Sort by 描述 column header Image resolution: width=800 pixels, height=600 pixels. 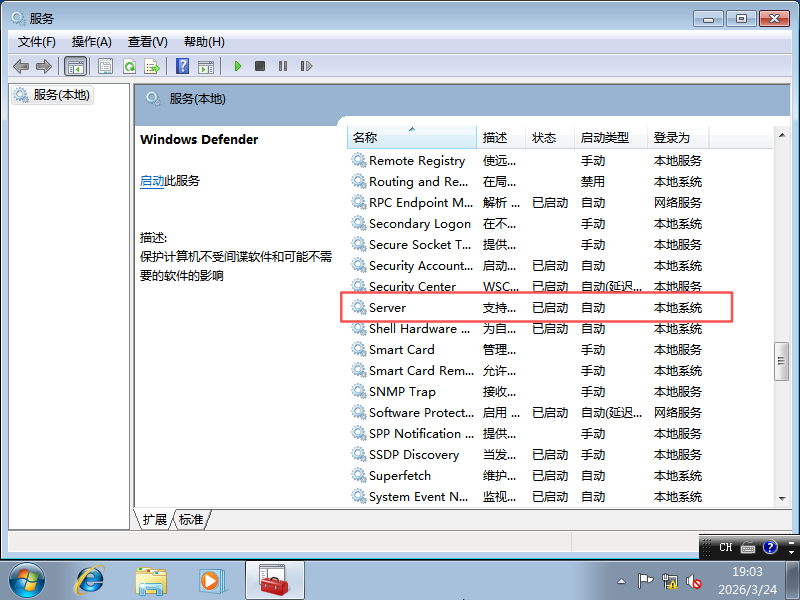501,138
